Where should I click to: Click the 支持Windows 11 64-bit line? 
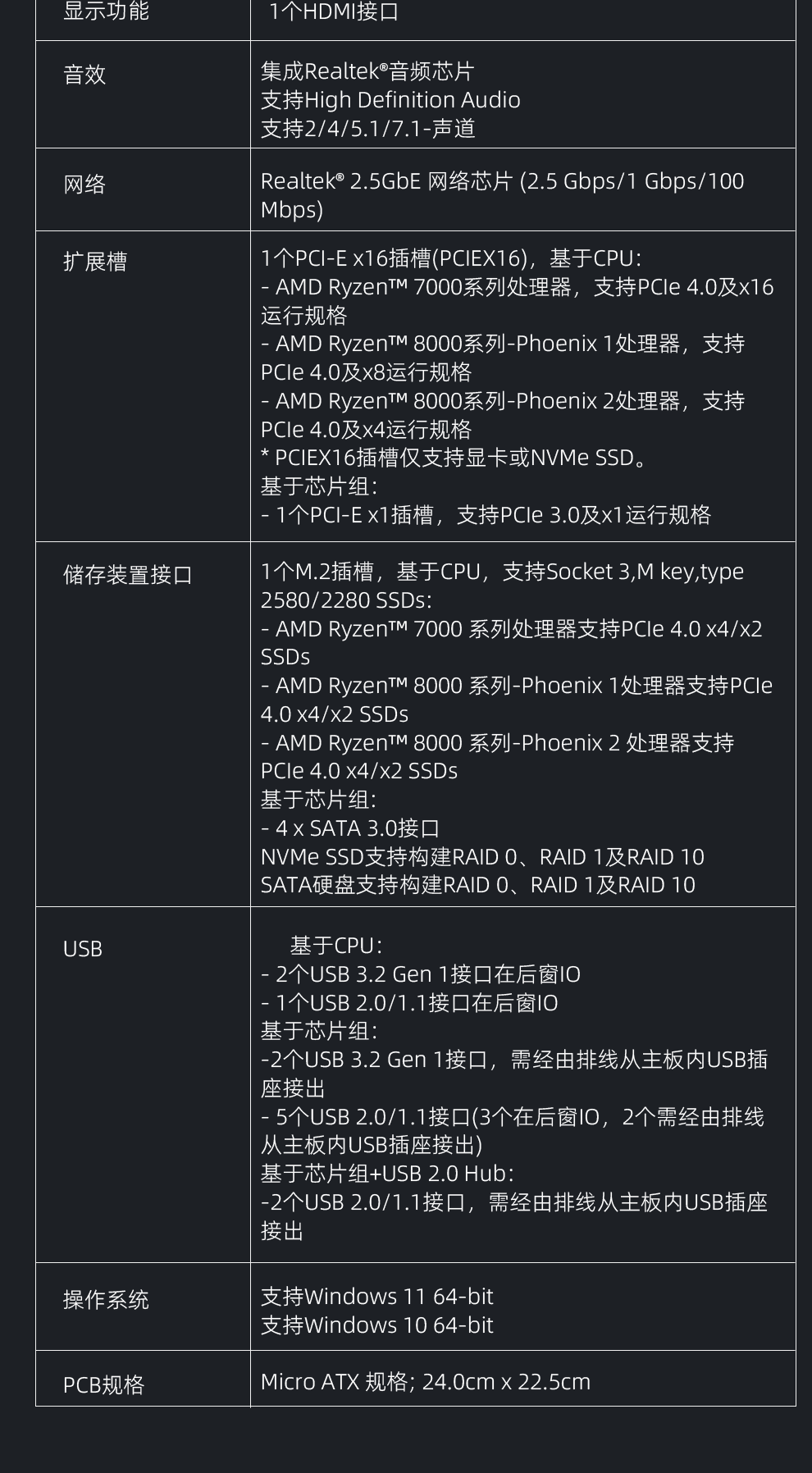(377, 1297)
